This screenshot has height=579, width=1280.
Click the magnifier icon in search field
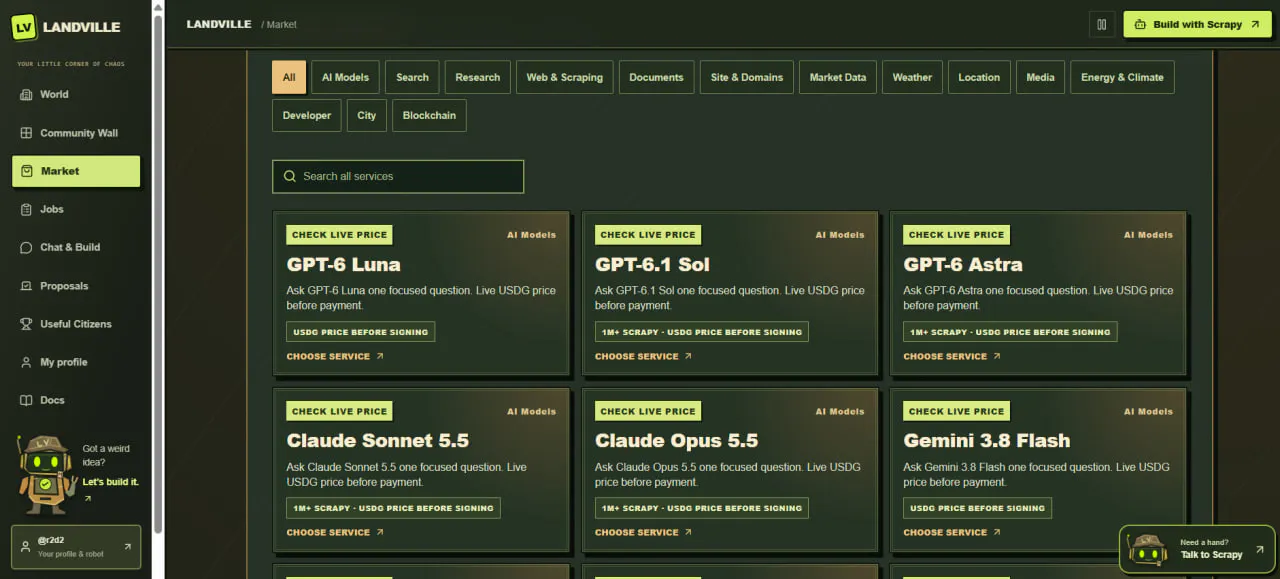pyautogui.click(x=290, y=176)
